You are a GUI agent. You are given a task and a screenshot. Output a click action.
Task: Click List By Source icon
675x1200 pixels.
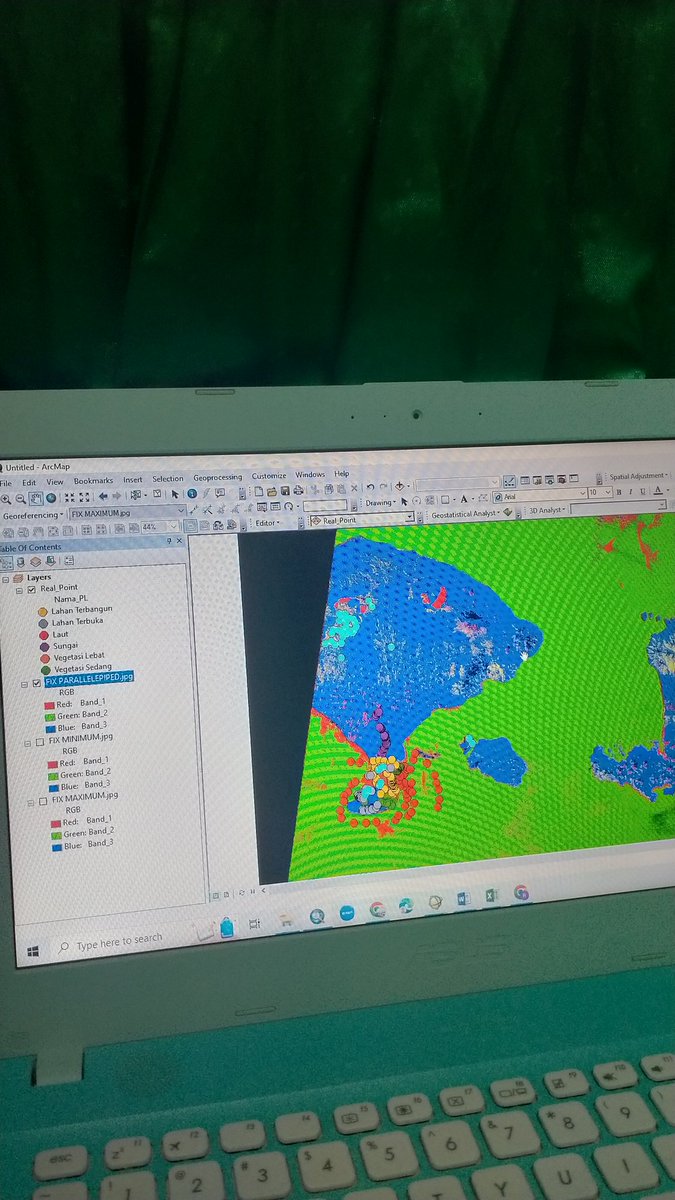(x=21, y=562)
